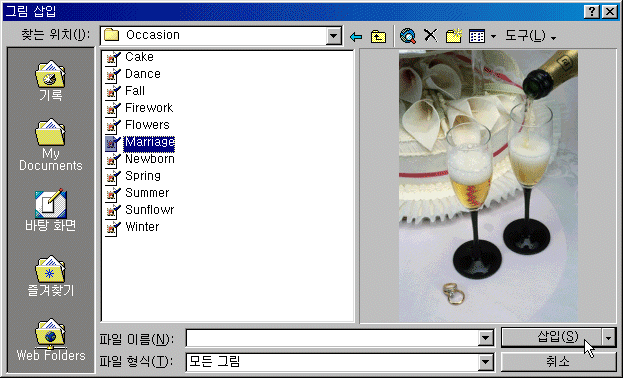This screenshot has width=623, height=378.
Task: Select the file name Dance
Action: pos(143,74)
